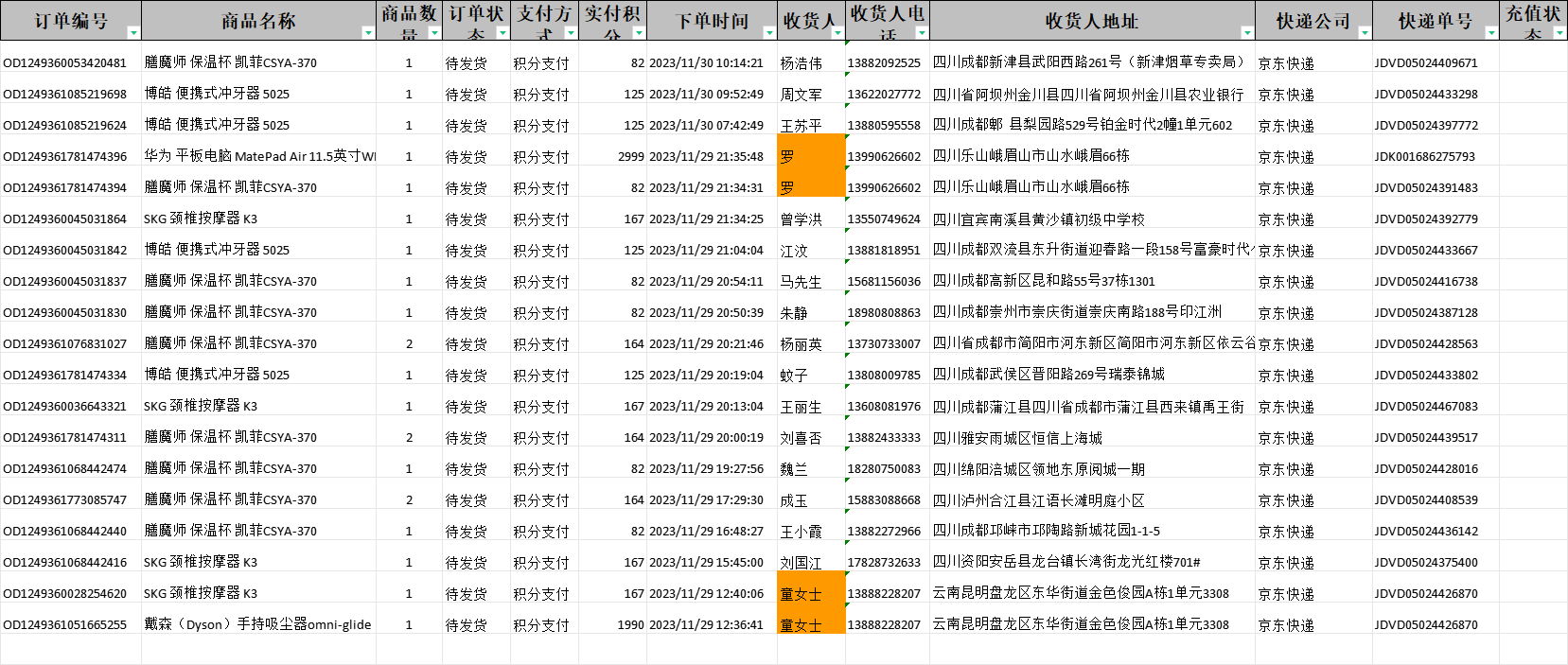Select recipient name 周文军

(801, 95)
